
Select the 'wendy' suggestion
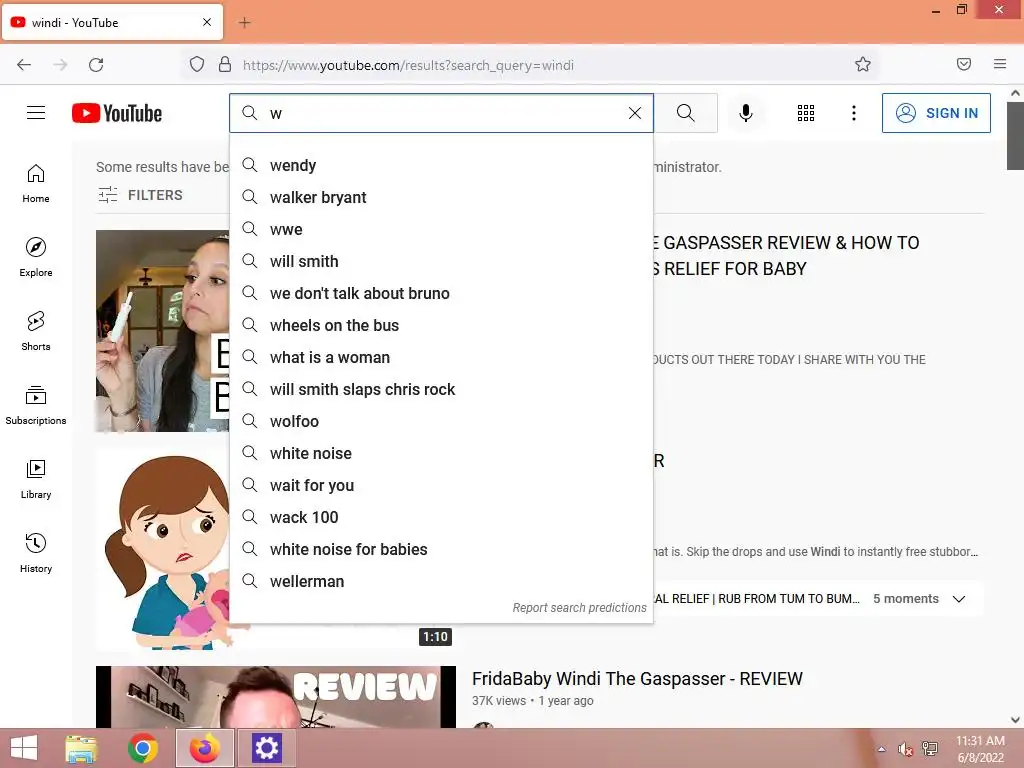441,165
